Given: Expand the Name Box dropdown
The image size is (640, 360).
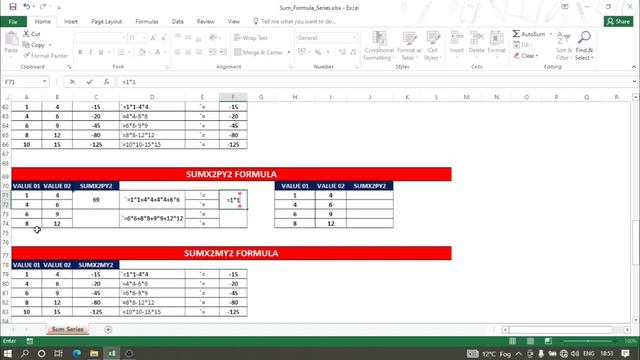Looking at the screenshot, I should click(44, 82).
